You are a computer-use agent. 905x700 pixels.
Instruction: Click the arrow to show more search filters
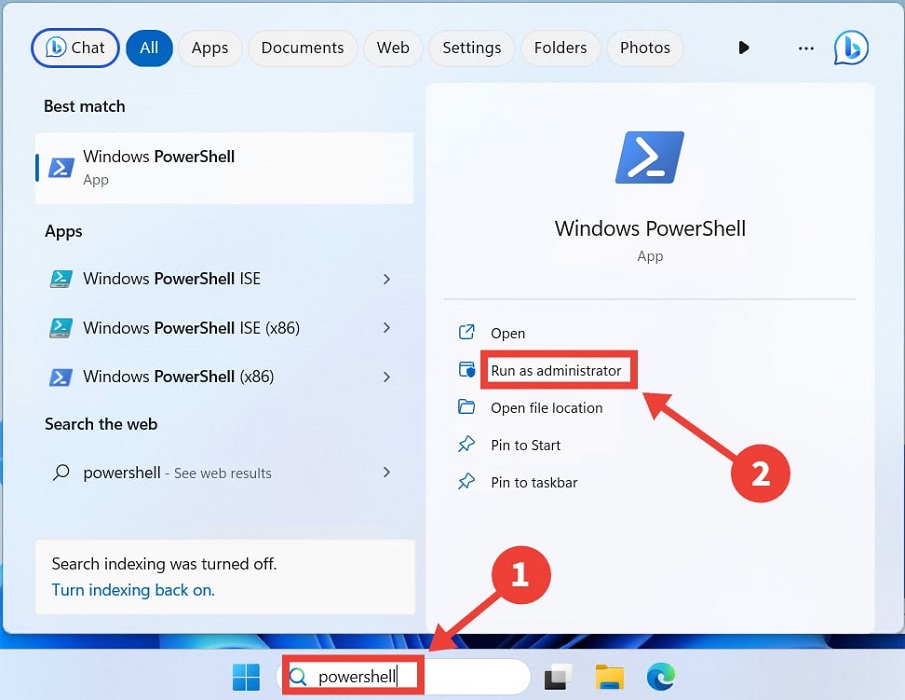743,47
